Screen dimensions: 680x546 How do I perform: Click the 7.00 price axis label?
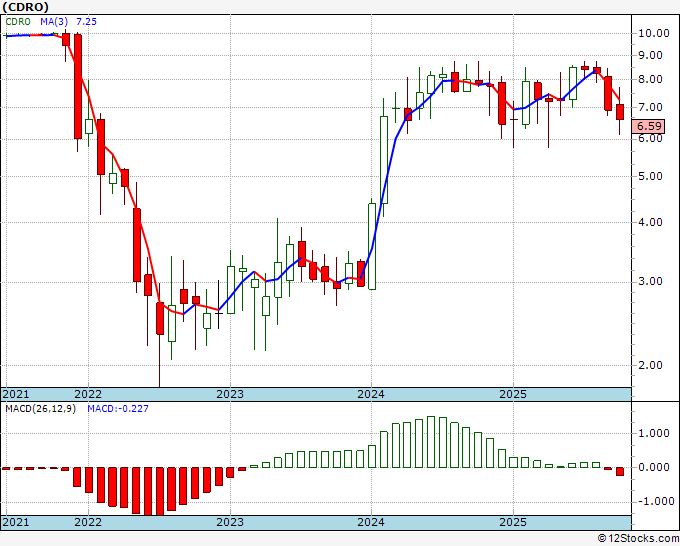click(x=650, y=107)
